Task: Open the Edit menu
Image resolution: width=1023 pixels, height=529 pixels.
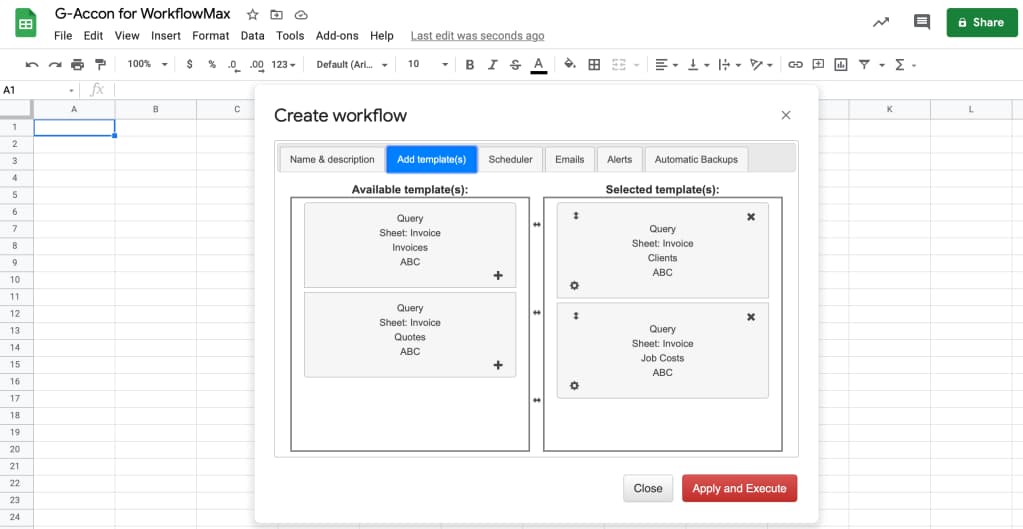Action: tap(93, 36)
